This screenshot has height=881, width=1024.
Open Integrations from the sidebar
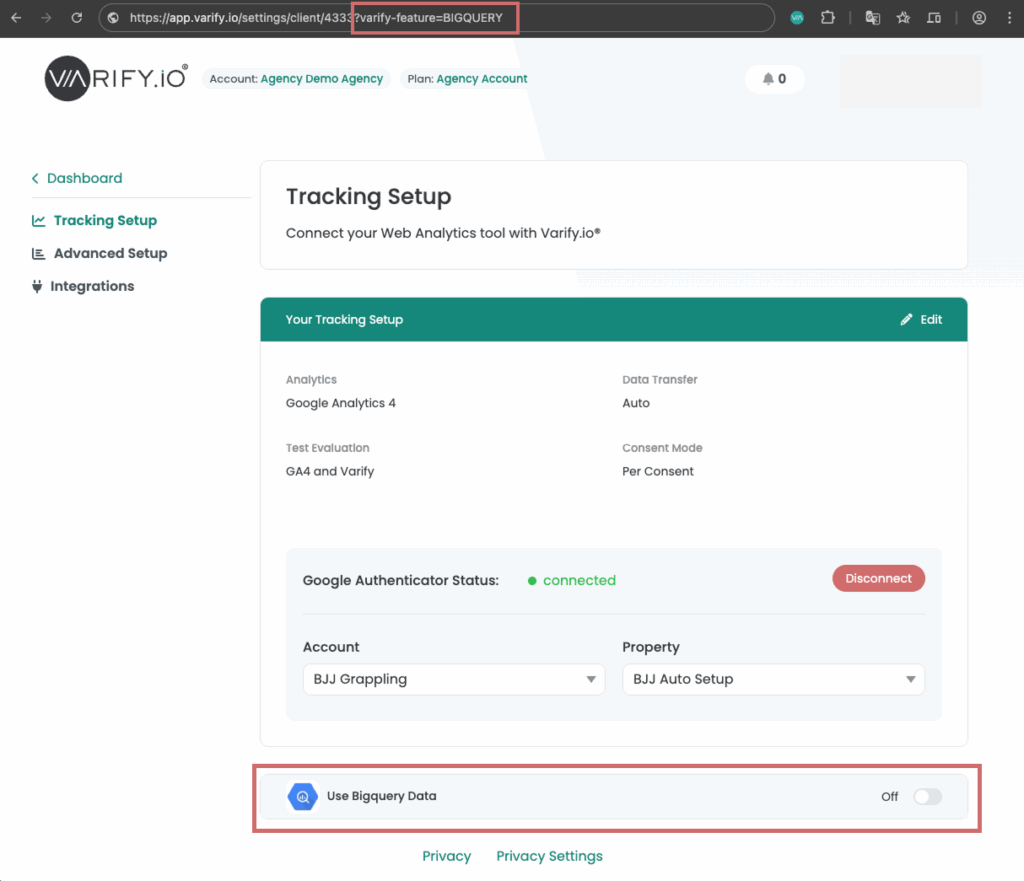93,287
